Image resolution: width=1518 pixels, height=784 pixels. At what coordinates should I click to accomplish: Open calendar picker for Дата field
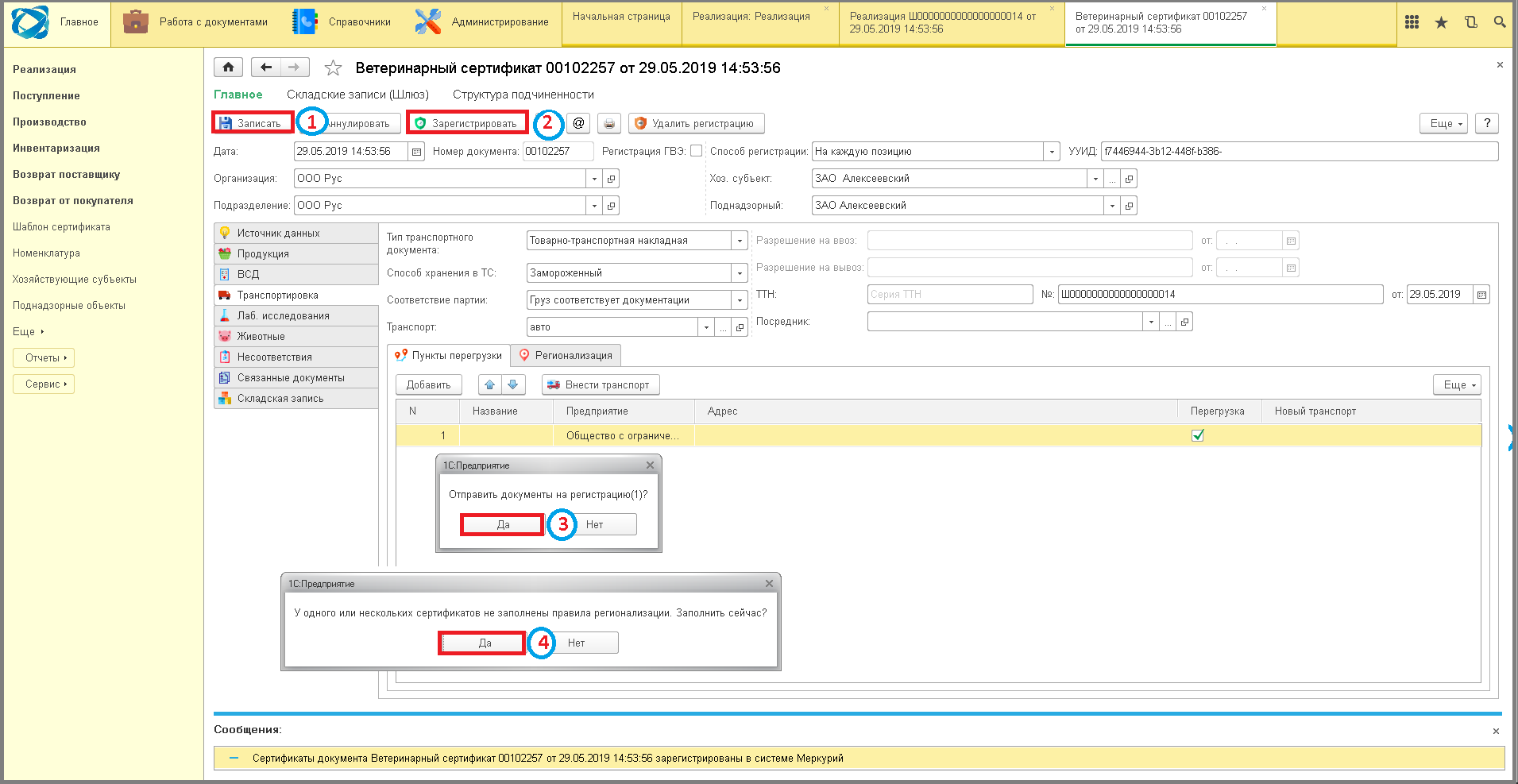click(416, 152)
